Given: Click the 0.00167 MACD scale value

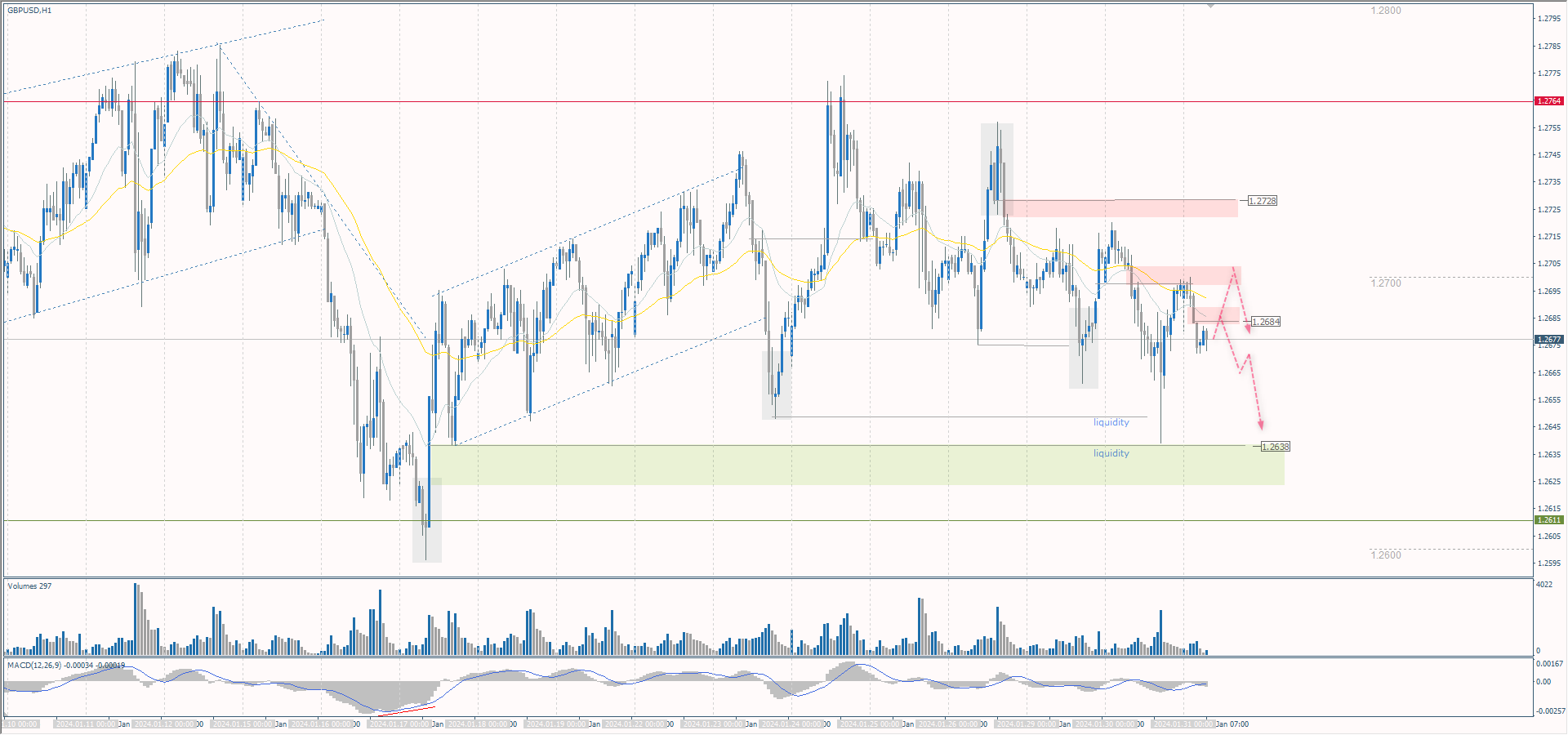Looking at the screenshot, I should pos(1550,664).
